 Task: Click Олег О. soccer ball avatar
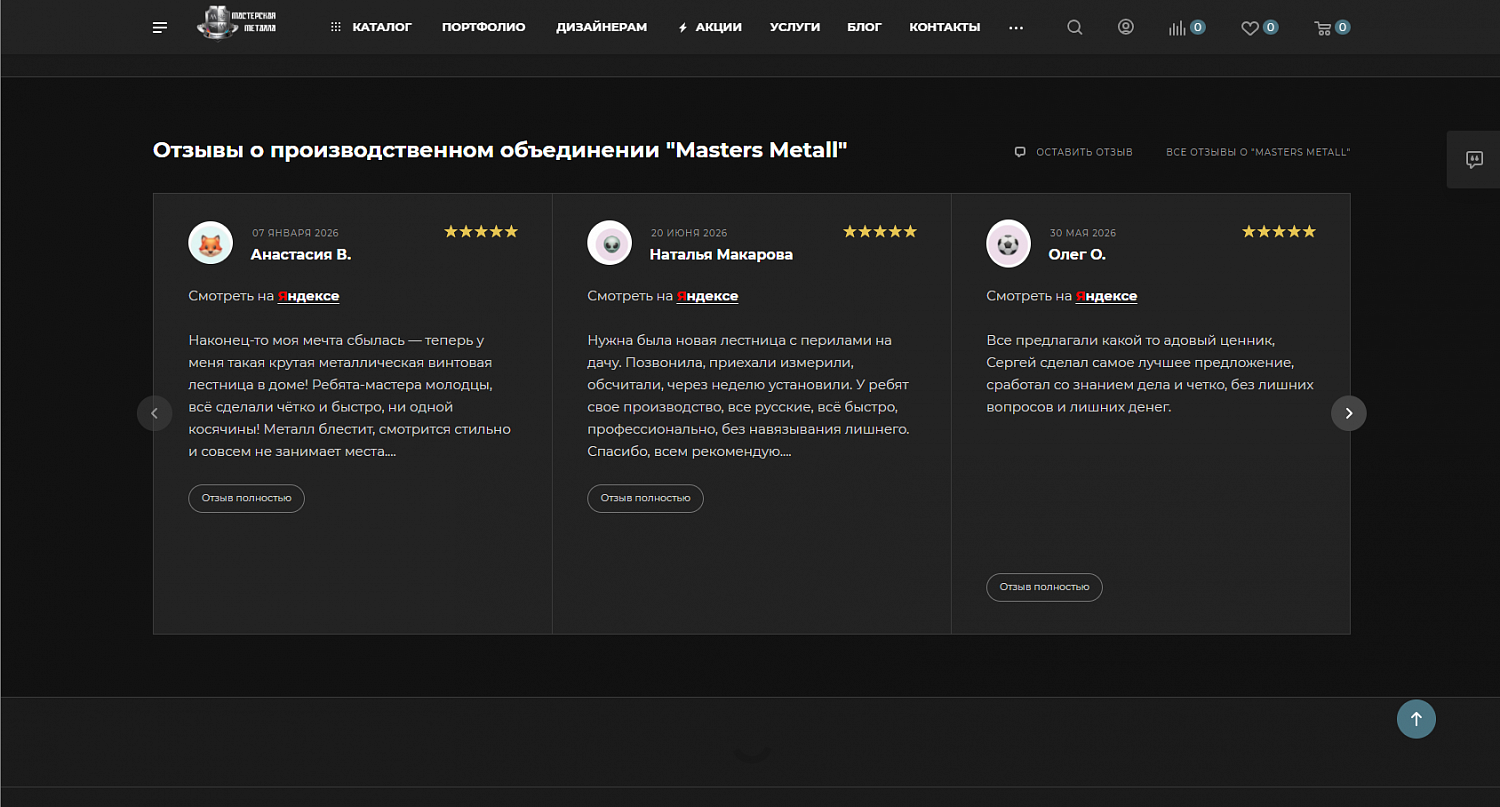(1009, 243)
